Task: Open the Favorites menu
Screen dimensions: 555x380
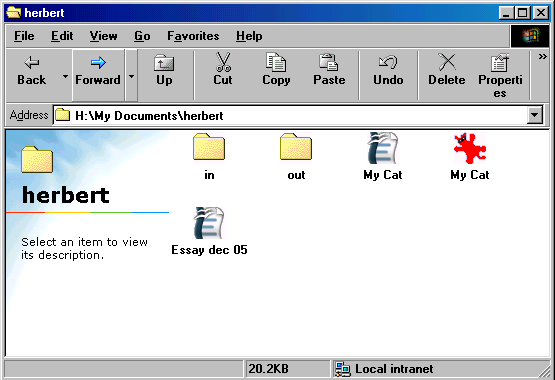Action: click(193, 36)
